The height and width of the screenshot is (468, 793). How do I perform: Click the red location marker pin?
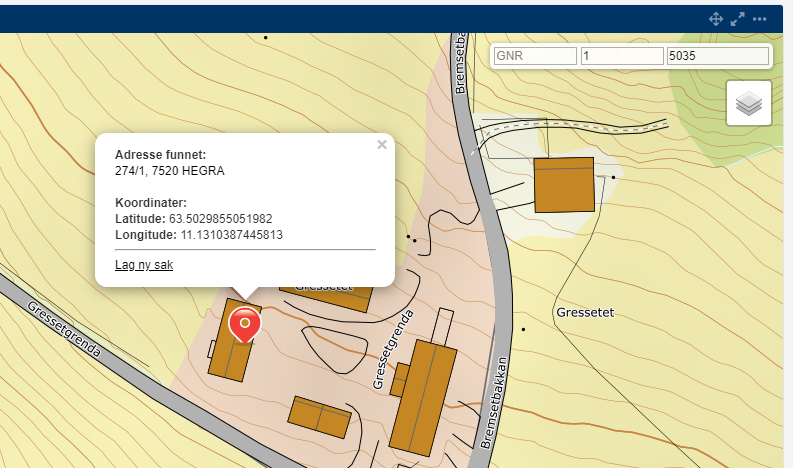[244, 324]
